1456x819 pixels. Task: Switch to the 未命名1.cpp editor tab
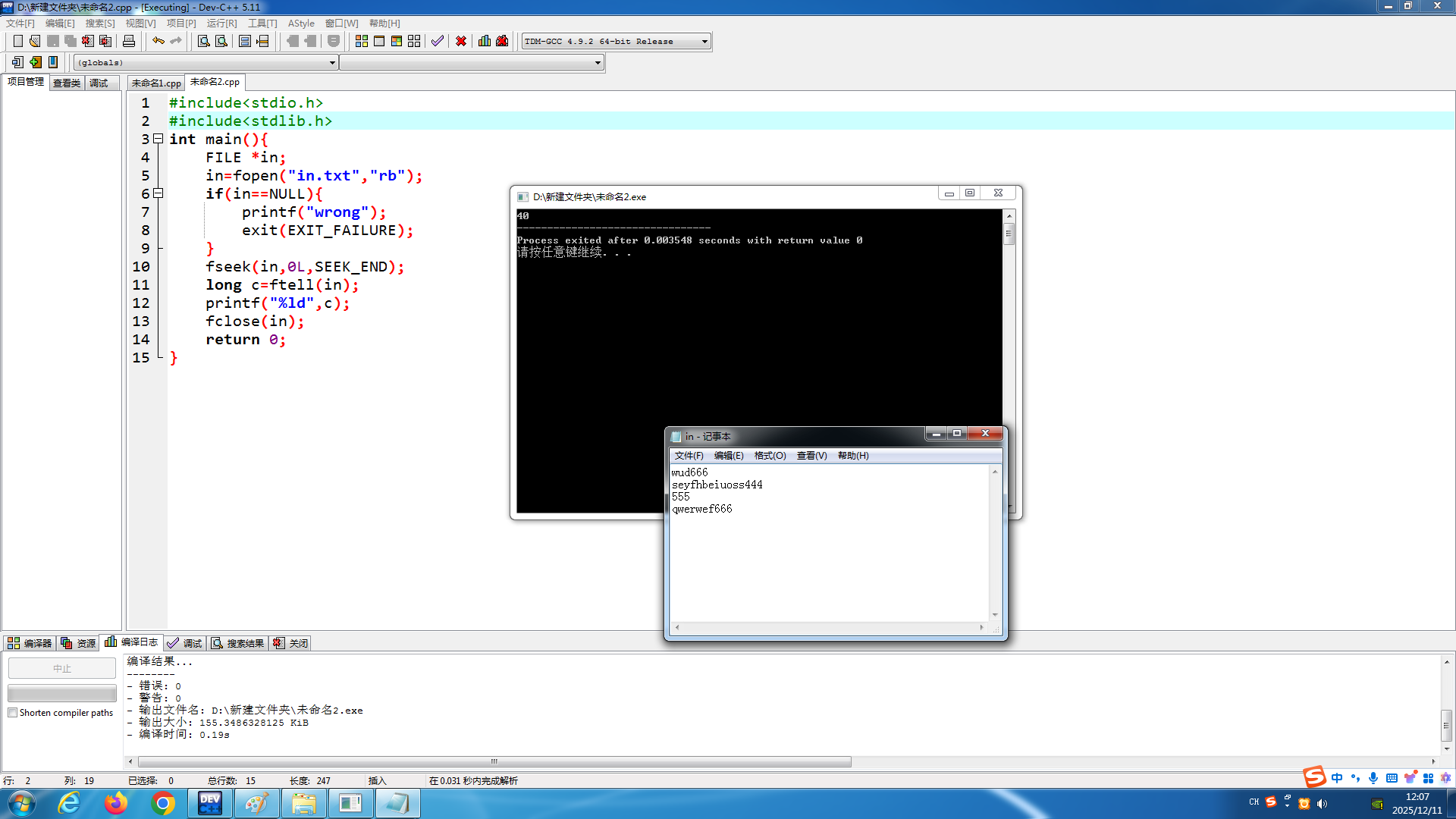pyautogui.click(x=156, y=83)
